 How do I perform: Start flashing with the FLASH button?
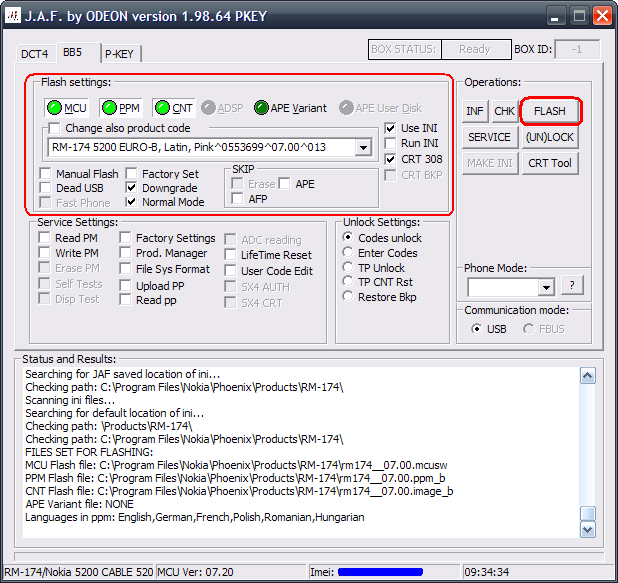pos(550,111)
